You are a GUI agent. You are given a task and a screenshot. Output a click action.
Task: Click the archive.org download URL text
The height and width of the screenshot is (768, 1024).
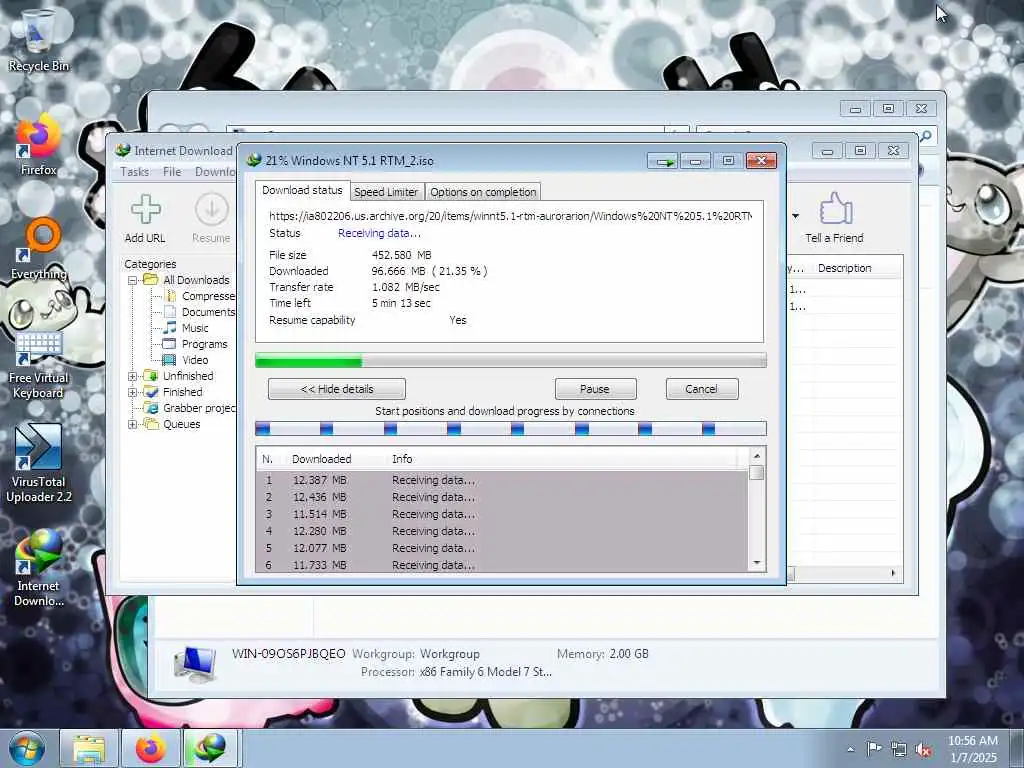click(x=511, y=216)
